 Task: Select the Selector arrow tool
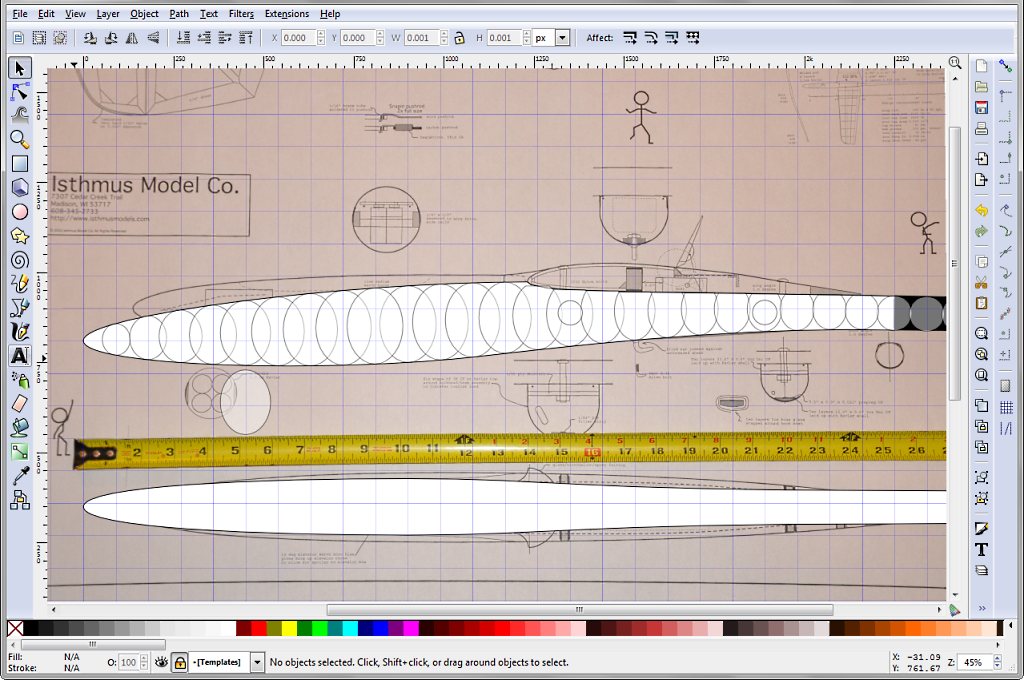20,68
